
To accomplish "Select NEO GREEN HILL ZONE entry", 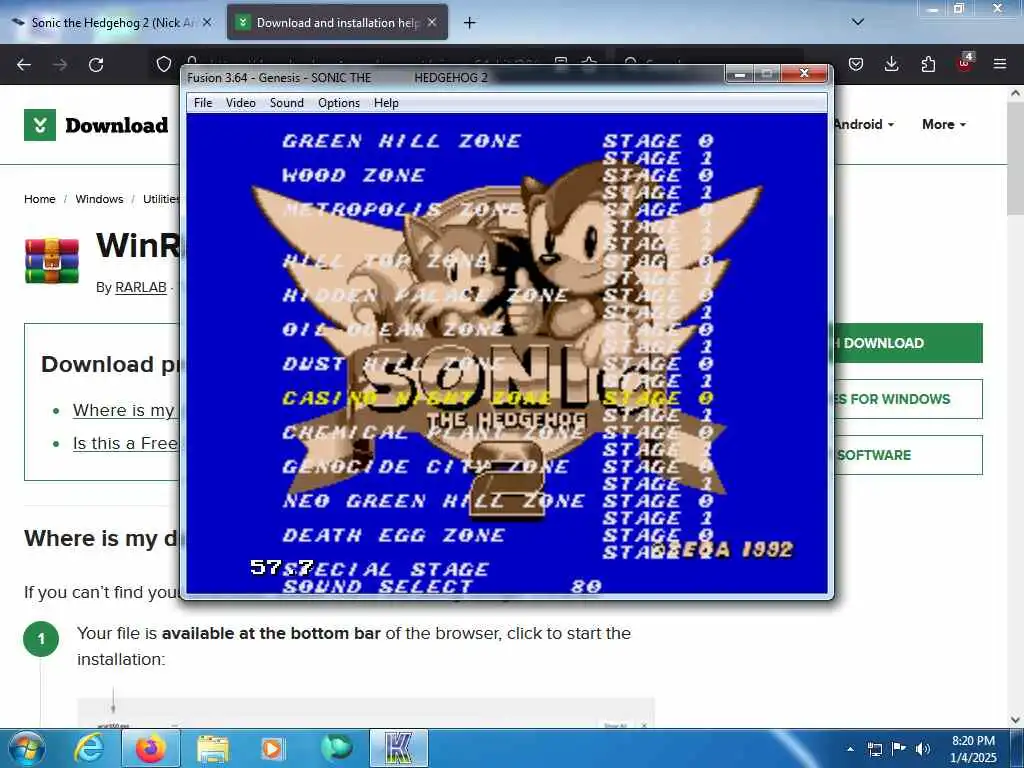I will [433, 501].
